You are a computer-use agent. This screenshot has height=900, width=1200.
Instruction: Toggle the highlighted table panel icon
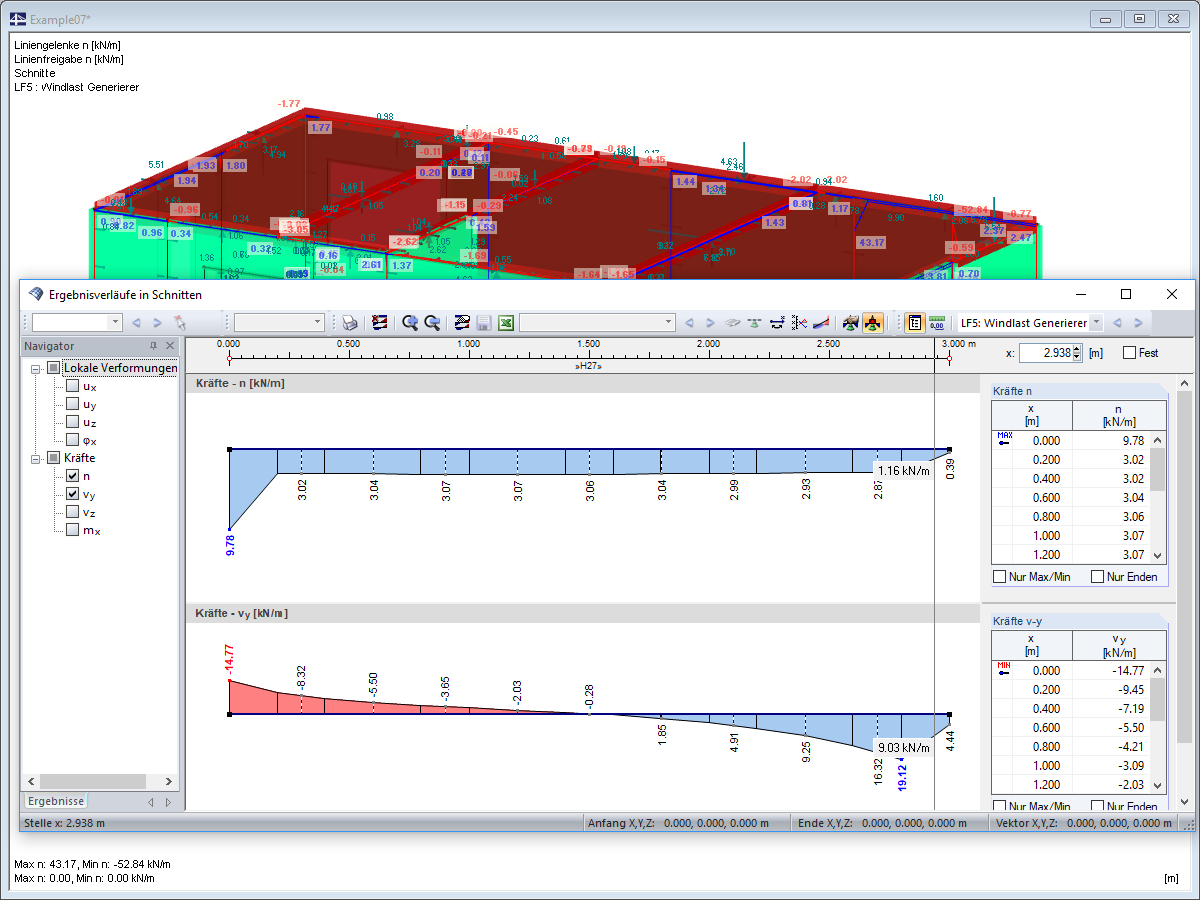[x=914, y=323]
